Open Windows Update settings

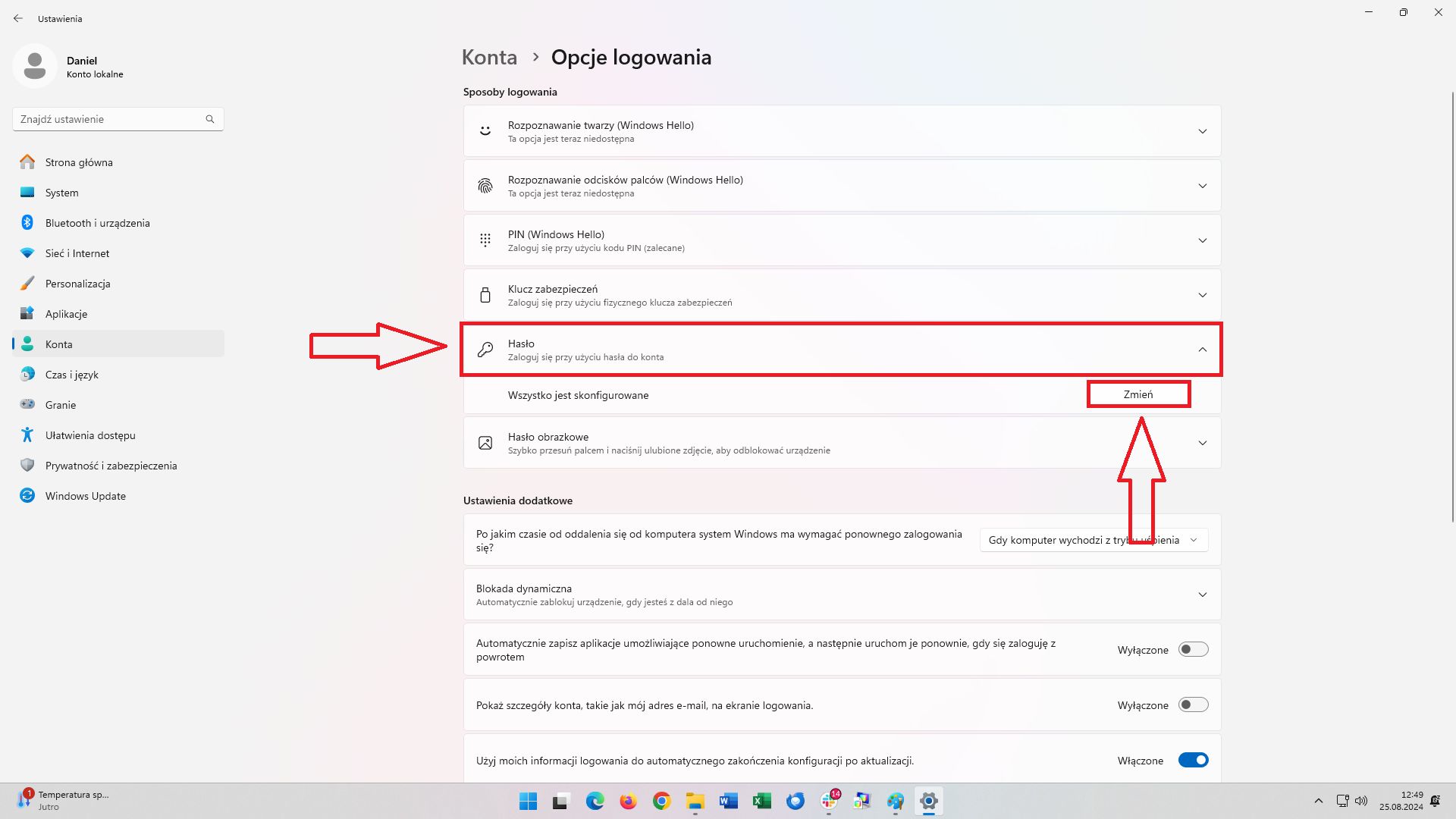85,496
